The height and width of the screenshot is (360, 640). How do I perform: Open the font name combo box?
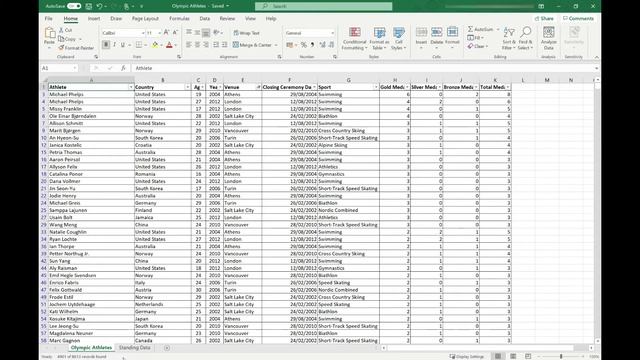tap(123, 33)
